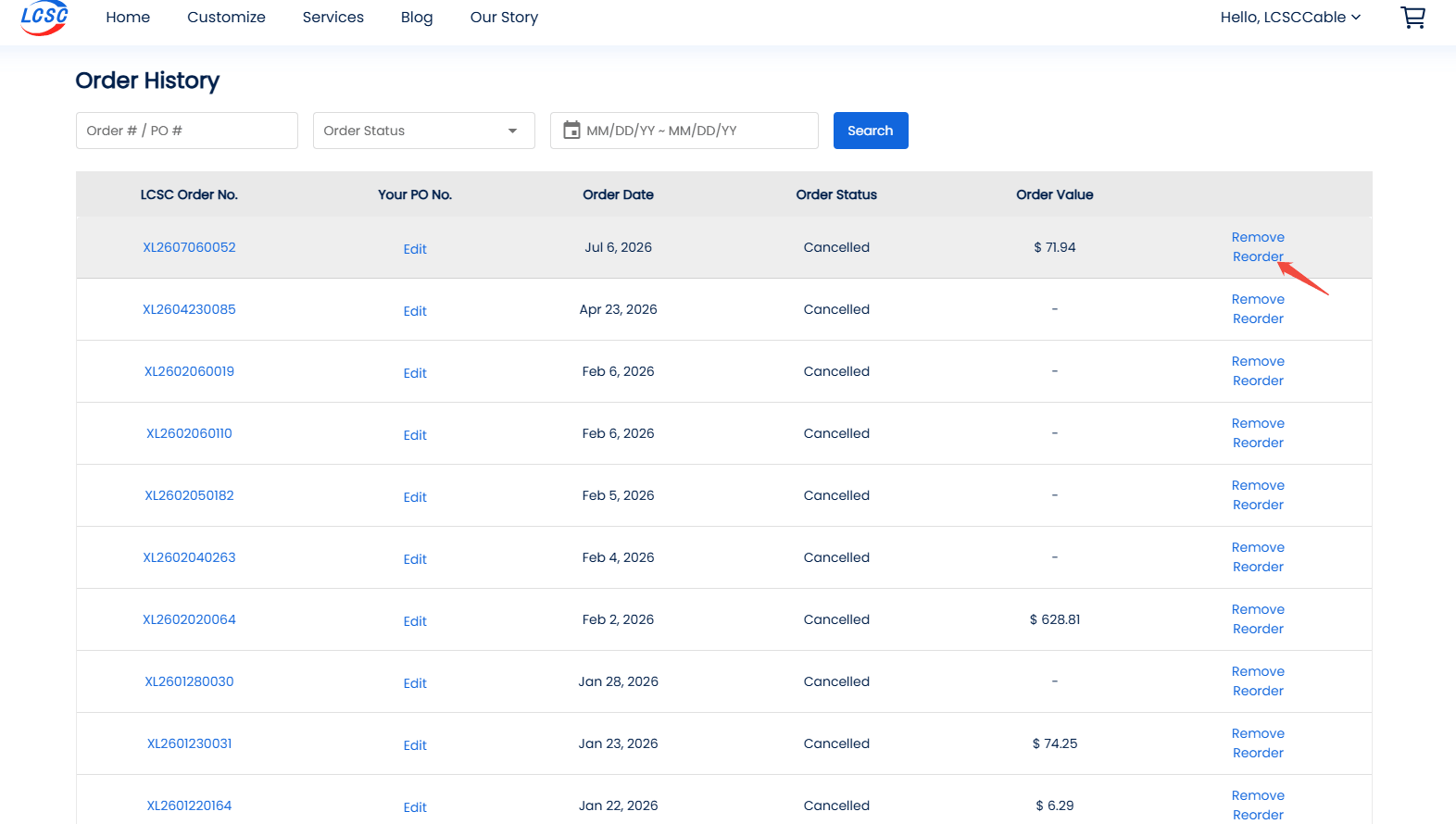
Task: Edit PO number for order XL2602040263
Action: (x=415, y=559)
